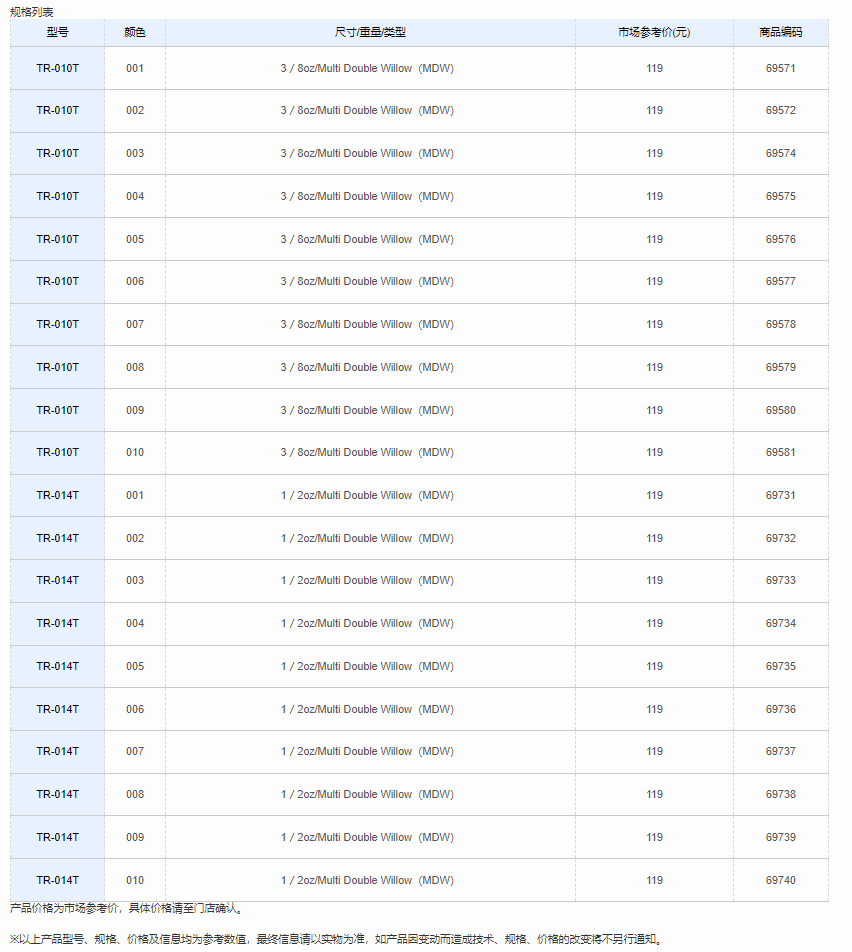Click color 007 cell for TR-010T

[x=135, y=324]
